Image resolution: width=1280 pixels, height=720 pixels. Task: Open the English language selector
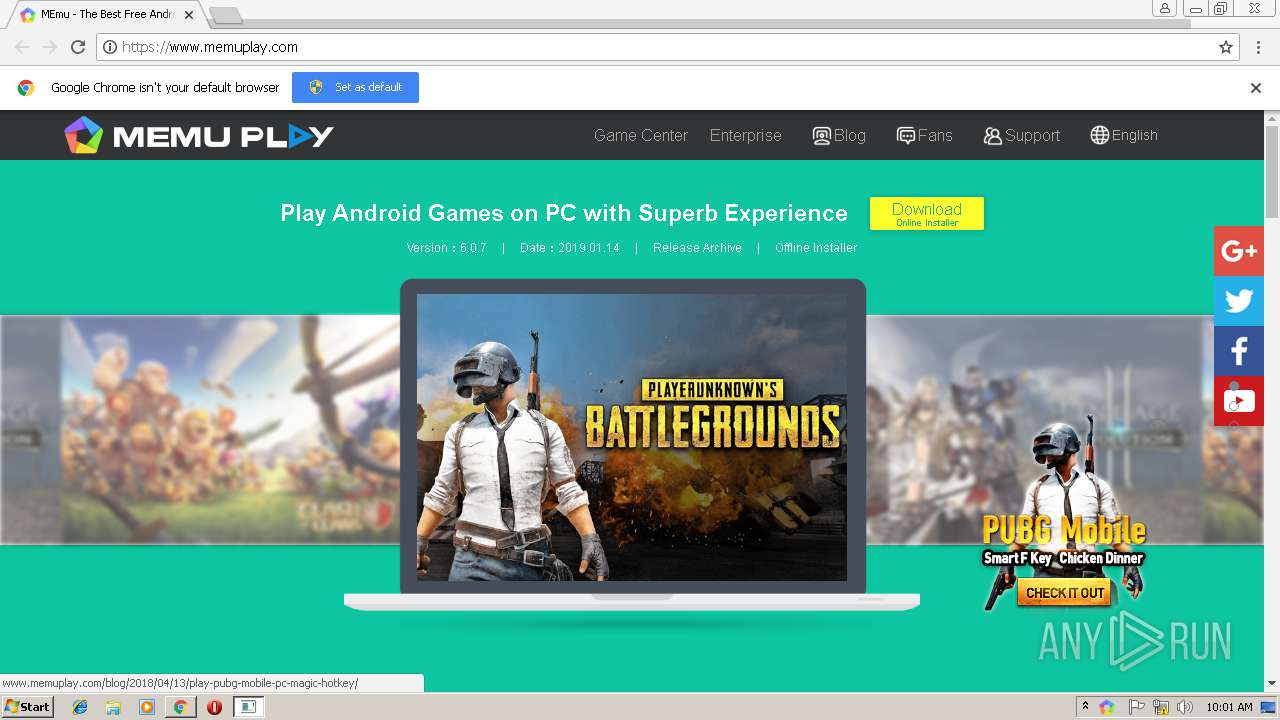point(1124,135)
